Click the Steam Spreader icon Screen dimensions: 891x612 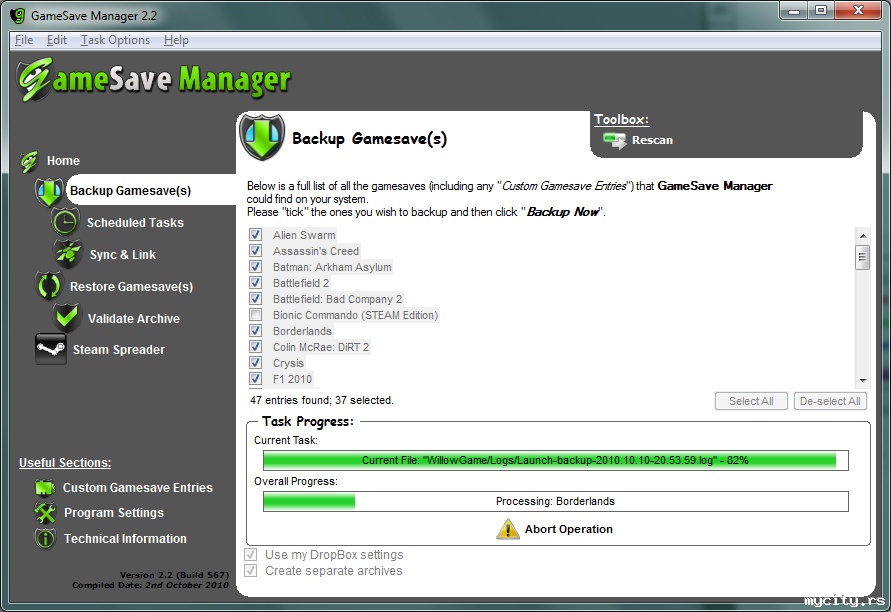(51, 349)
